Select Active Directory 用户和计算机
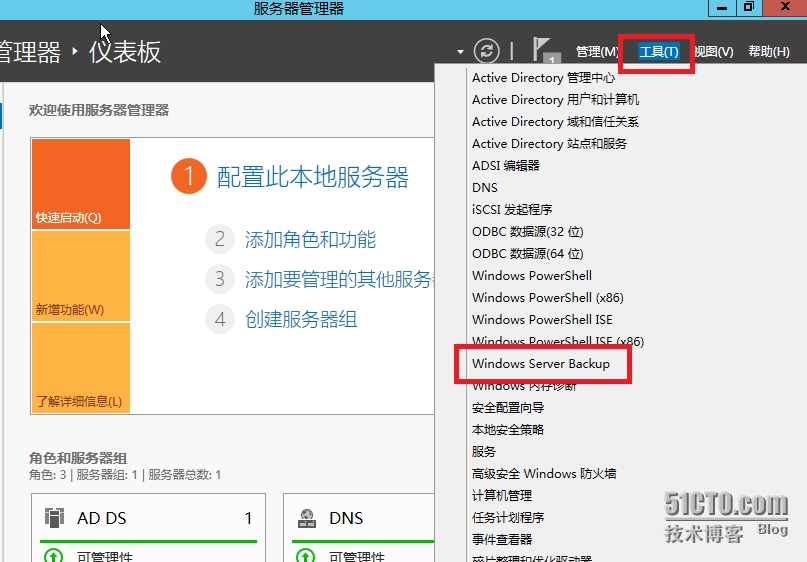This screenshot has height=562, width=807. [x=555, y=100]
